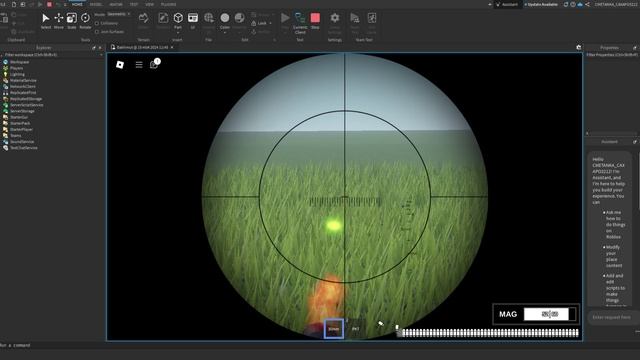This screenshot has height=360, width=640.
Task: Switch to the PLUGINS ribbon tab
Action: pyautogui.click(x=168, y=4)
